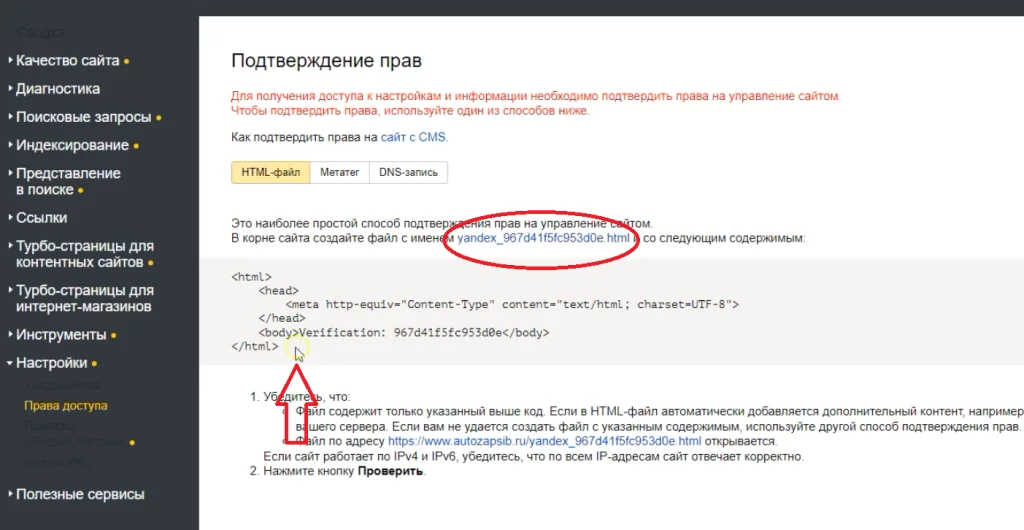Image resolution: width=1024 pixels, height=530 pixels.
Task: Switch to the Метатег tab
Action: pos(340,173)
